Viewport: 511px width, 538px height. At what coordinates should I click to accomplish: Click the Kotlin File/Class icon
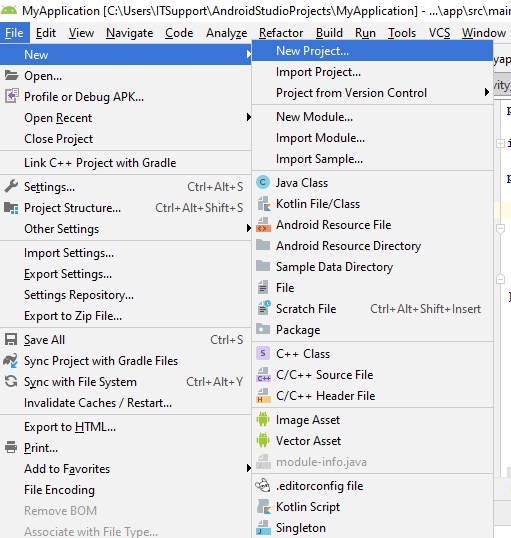click(264, 204)
